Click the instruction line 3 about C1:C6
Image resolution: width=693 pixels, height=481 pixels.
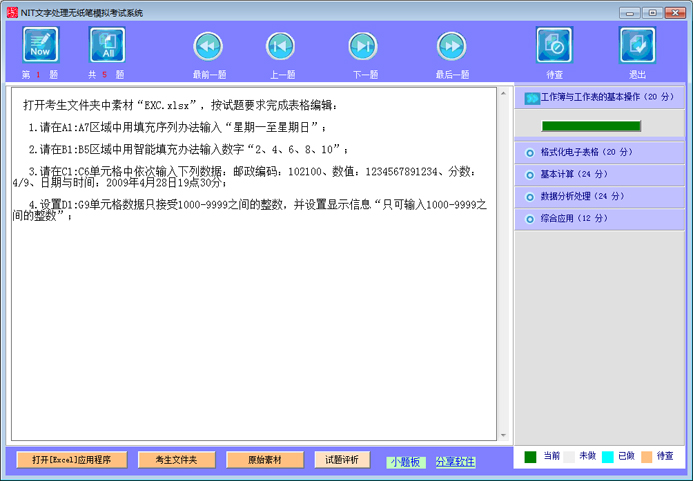point(244,177)
